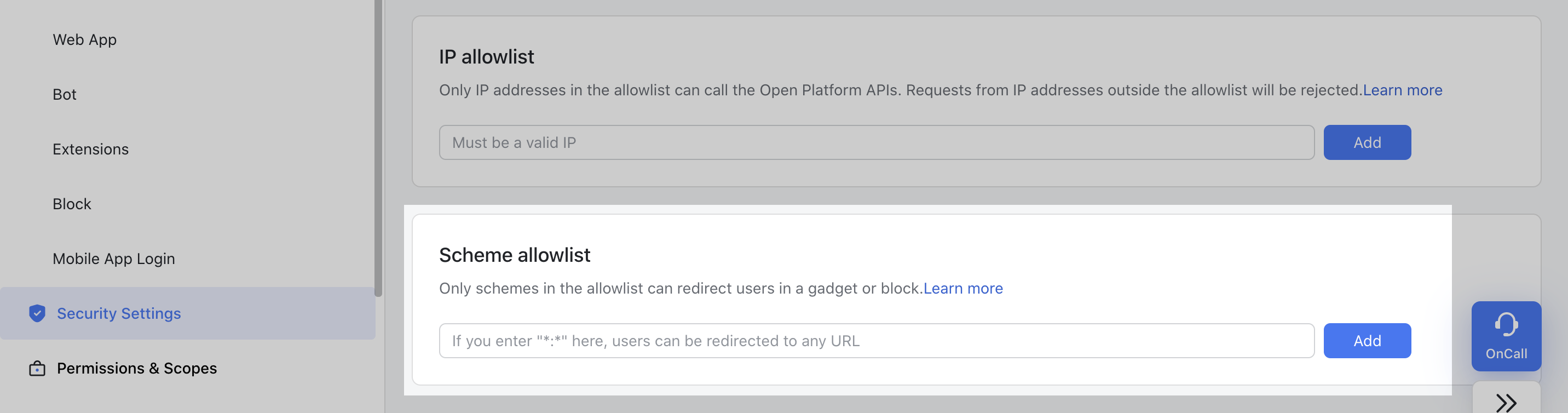Go to Extensions in sidebar
The height and width of the screenshot is (413, 1568).
[x=91, y=149]
